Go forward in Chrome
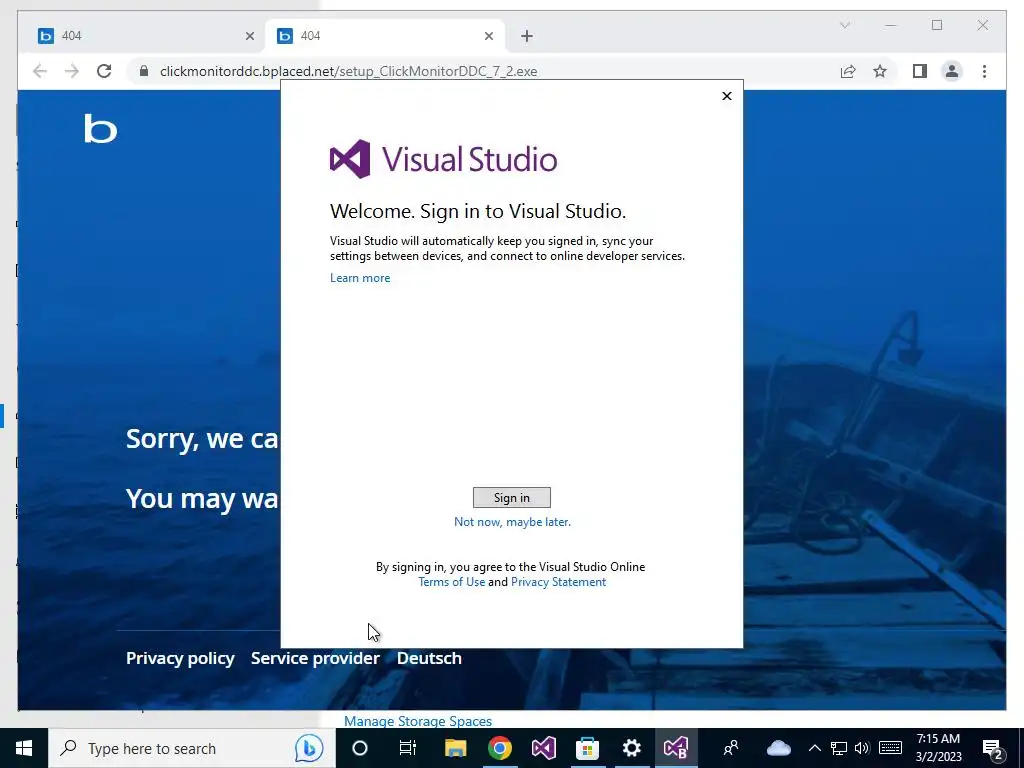The width and height of the screenshot is (1024, 768). pos(72,71)
